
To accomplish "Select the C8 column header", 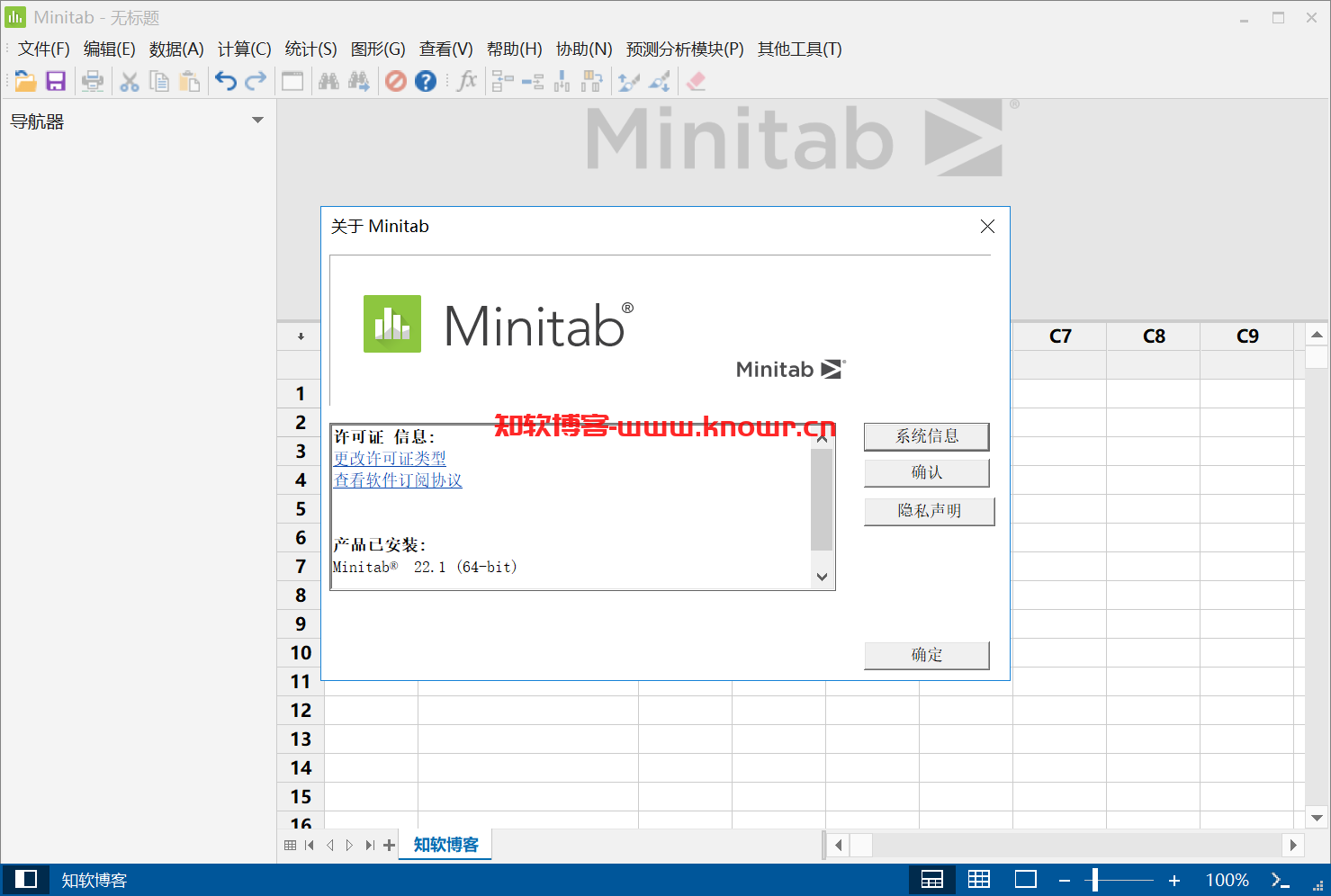I will (x=1154, y=336).
